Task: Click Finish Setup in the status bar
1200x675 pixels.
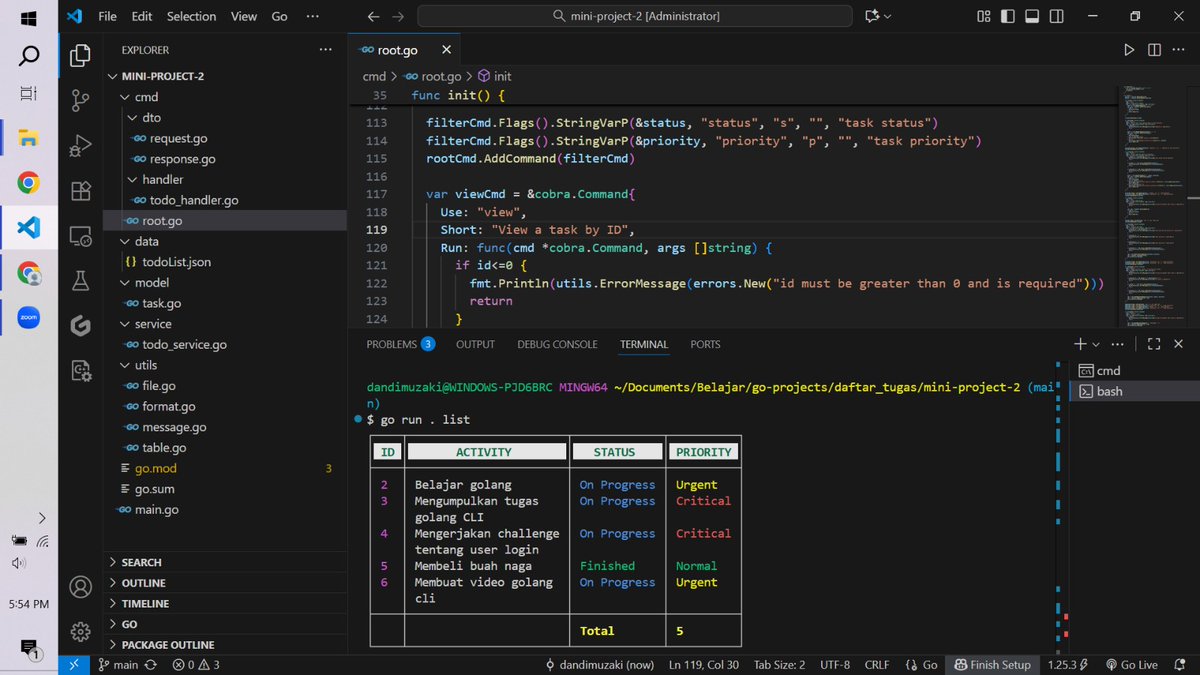Action: tap(992, 664)
